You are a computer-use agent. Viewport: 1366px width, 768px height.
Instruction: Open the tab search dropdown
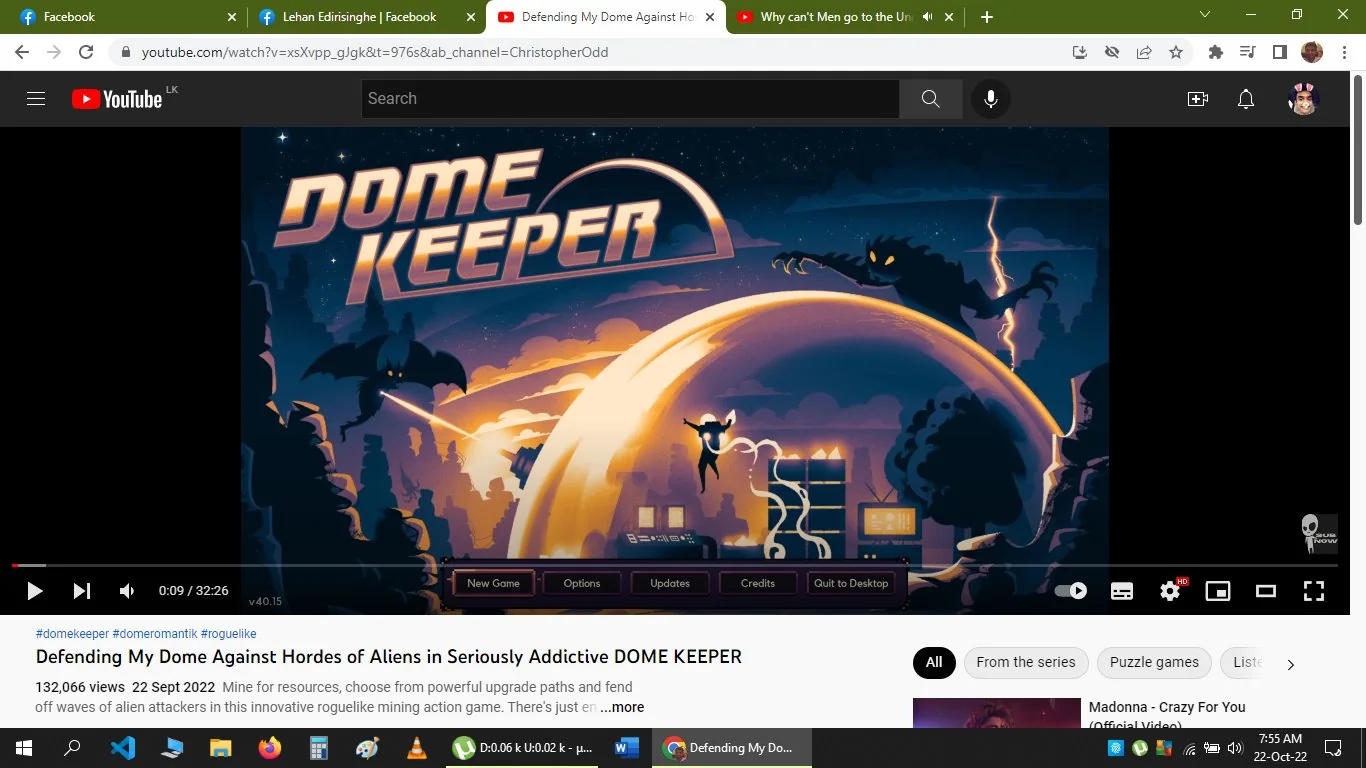[x=1205, y=15]
